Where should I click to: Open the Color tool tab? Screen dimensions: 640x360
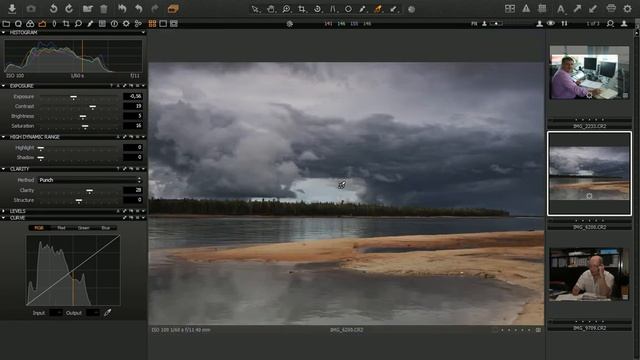point(30,24)
